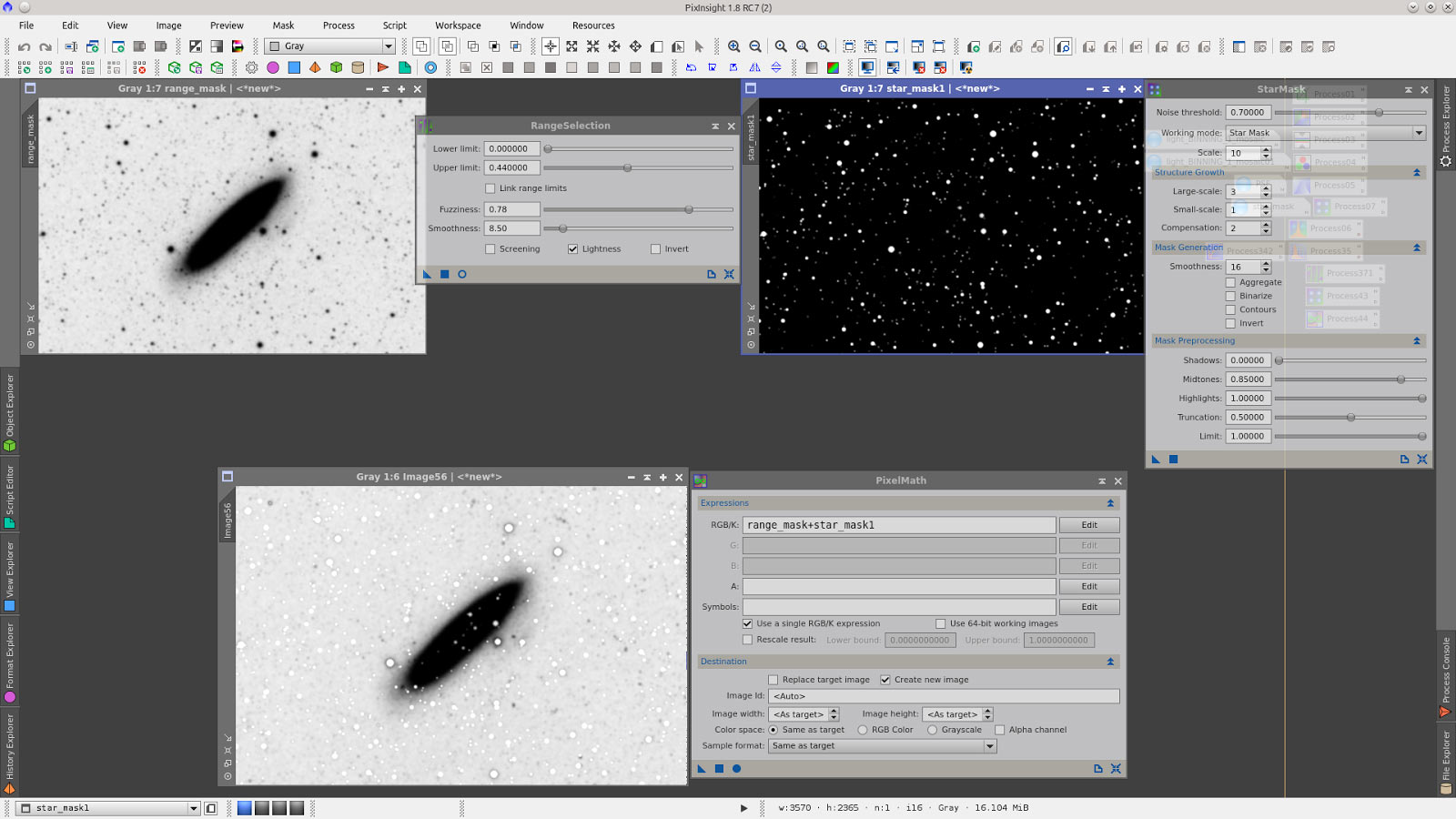Collapse the Mask Preprocessing section
This screenshot has width=1456, height=819.
(1416, 341)
